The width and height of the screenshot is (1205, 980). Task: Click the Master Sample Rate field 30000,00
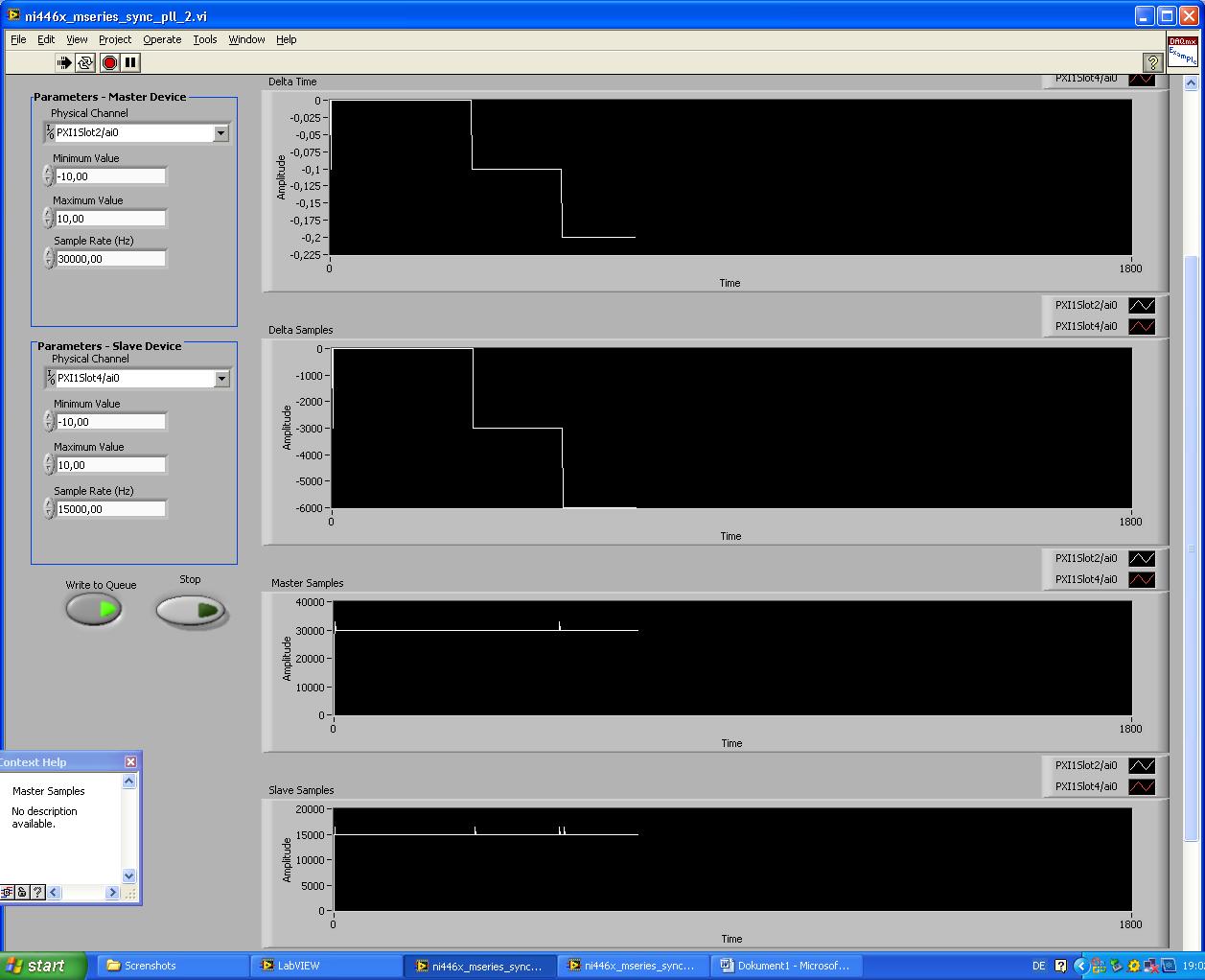pos(110,259)
